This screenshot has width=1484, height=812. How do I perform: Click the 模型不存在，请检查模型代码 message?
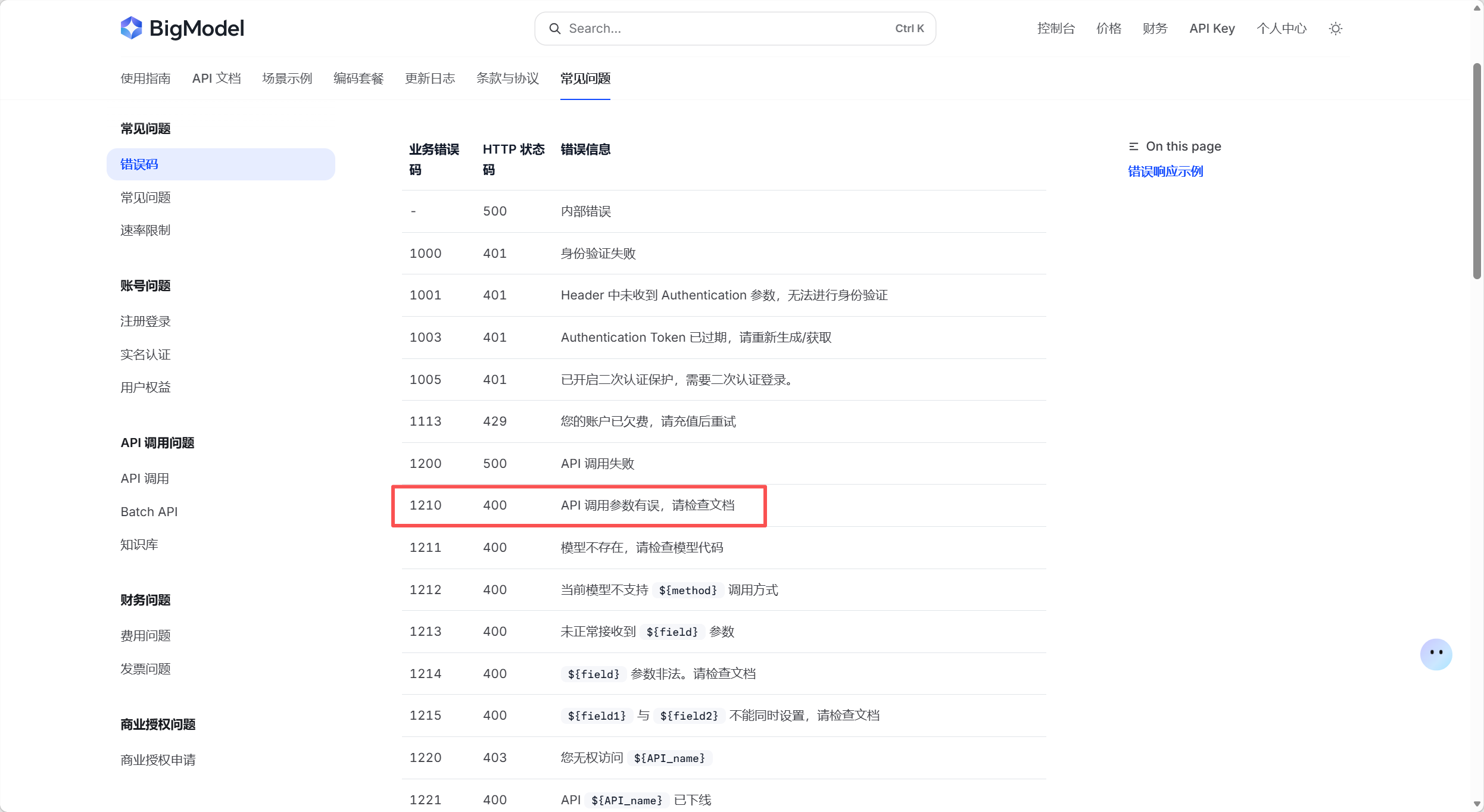(x=642, y=548)
